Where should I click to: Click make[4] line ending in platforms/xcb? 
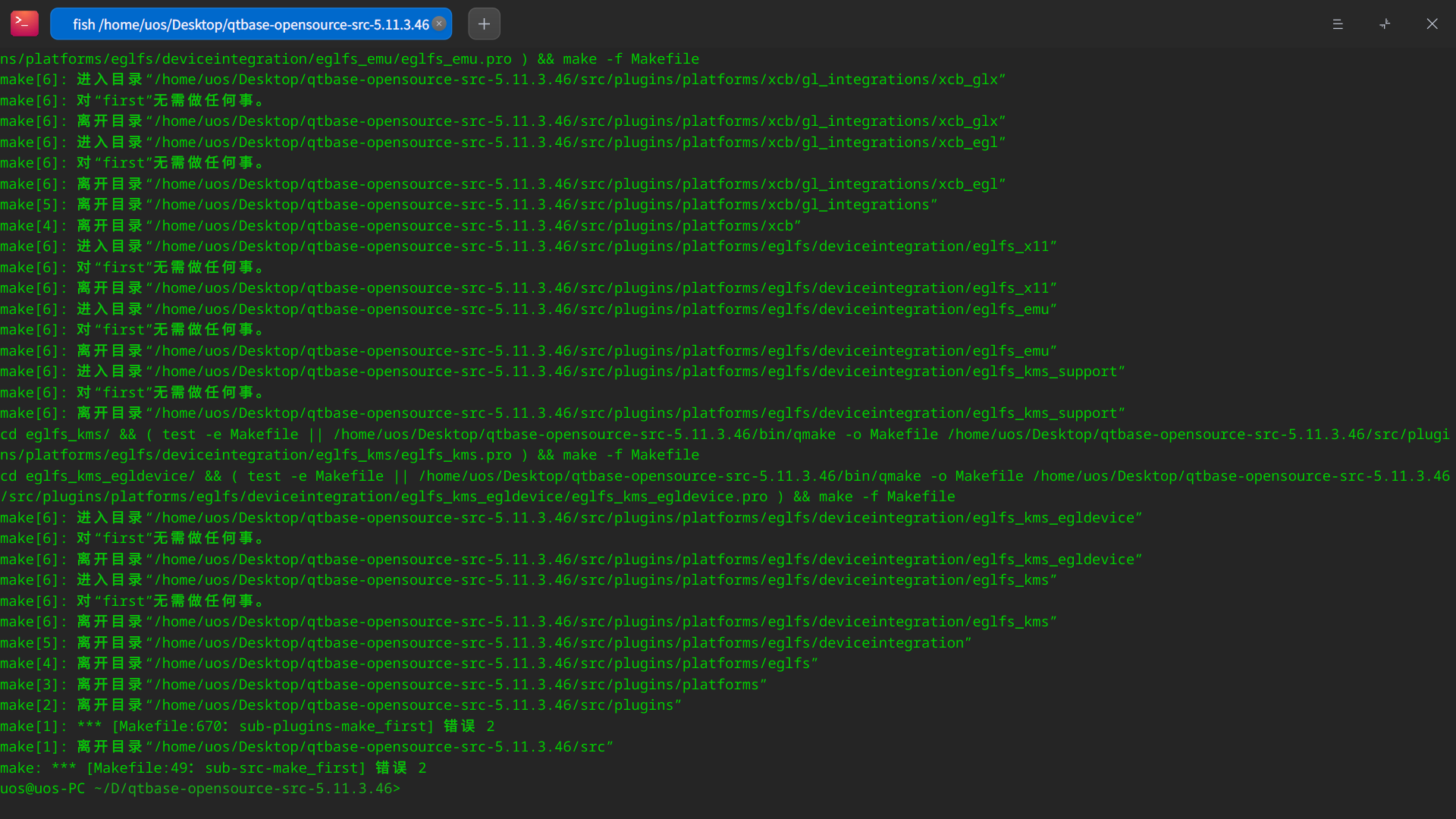click(400, 226)
